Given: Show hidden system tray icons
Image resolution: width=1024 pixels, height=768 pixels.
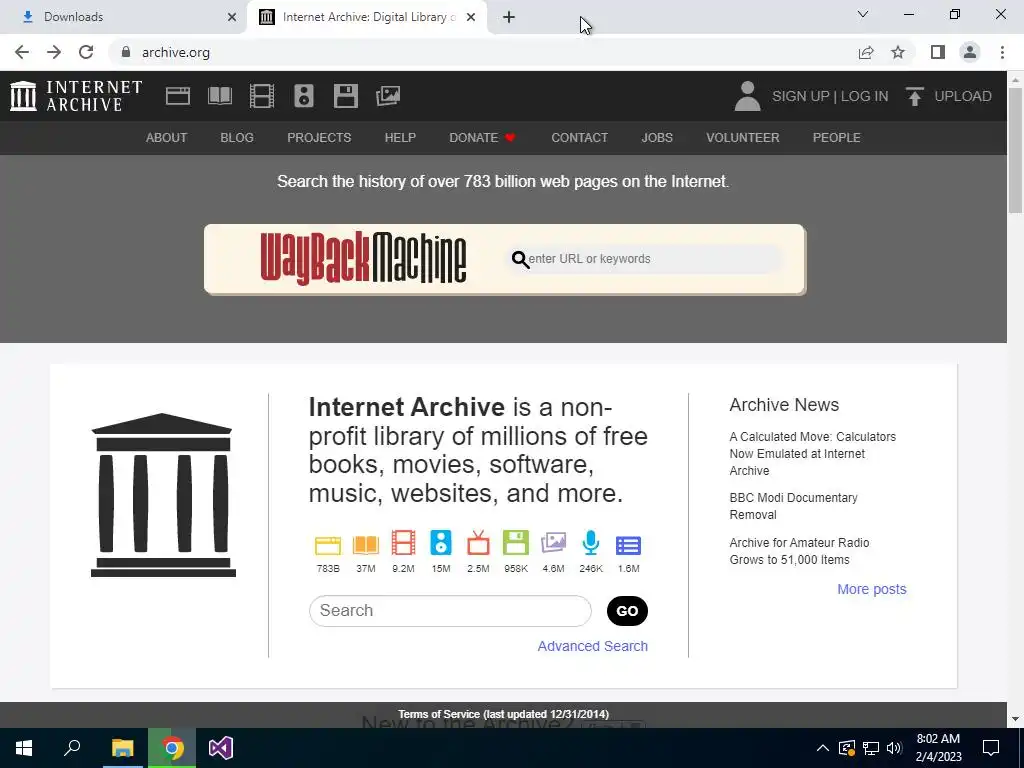Looking at the screenshot, I should (822, 748).
